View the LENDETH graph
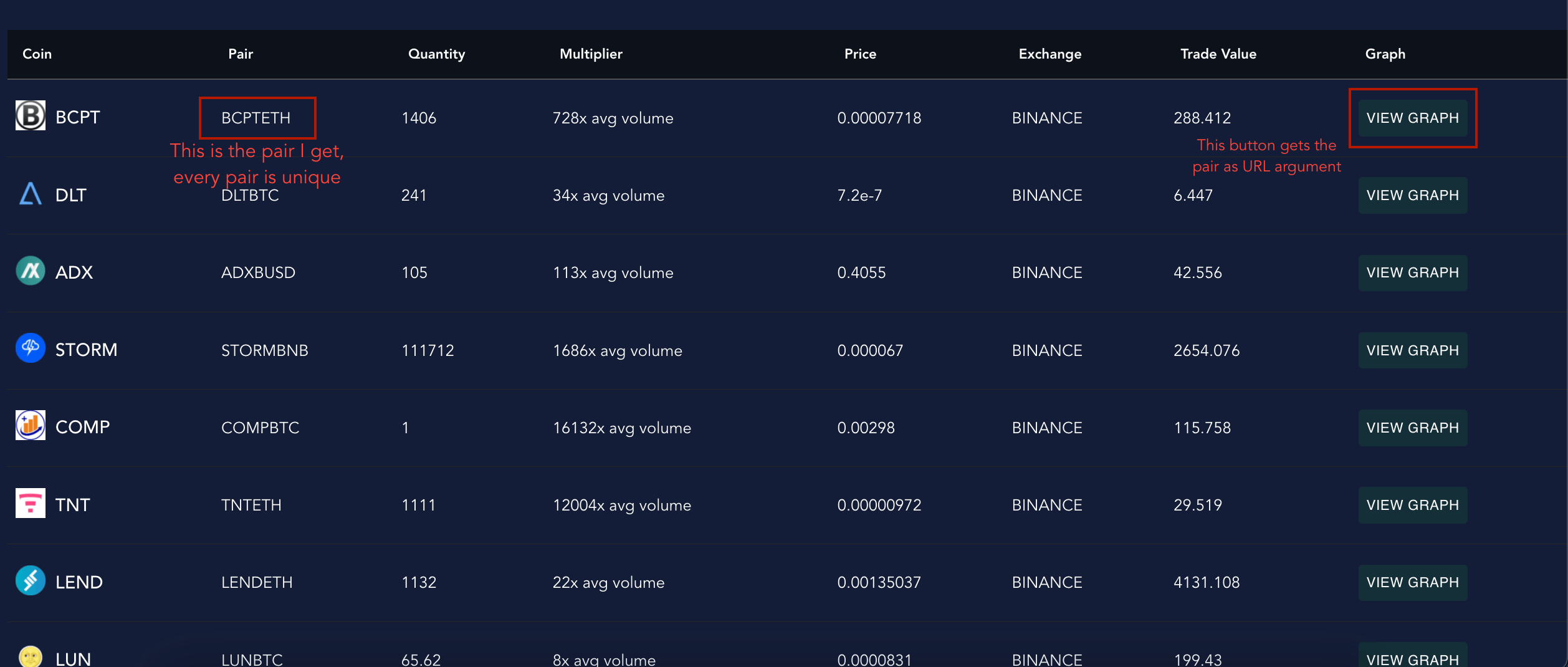Screen dimensions: 1568x667 point(1413,582)
